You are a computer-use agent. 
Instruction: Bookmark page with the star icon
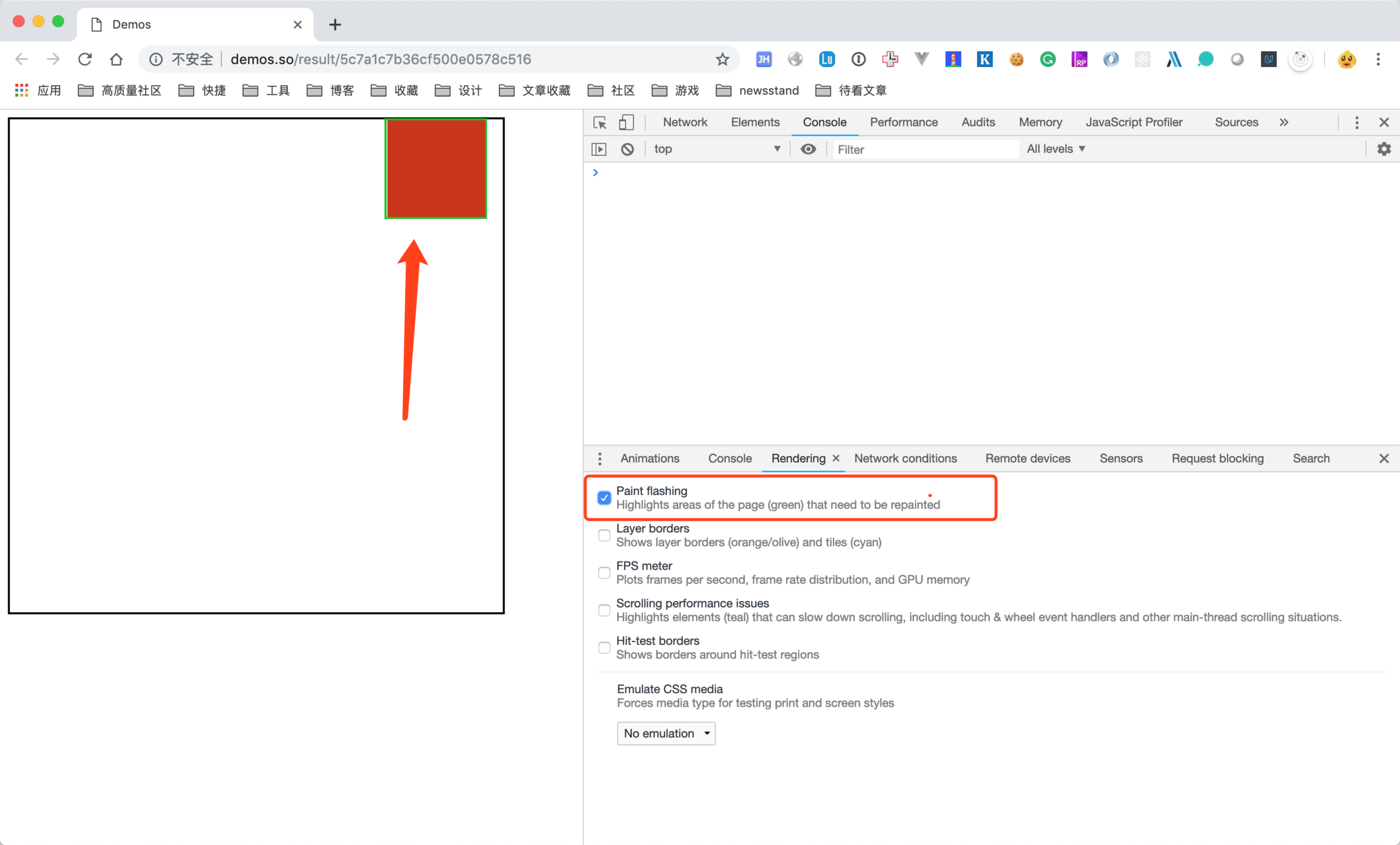722,59
